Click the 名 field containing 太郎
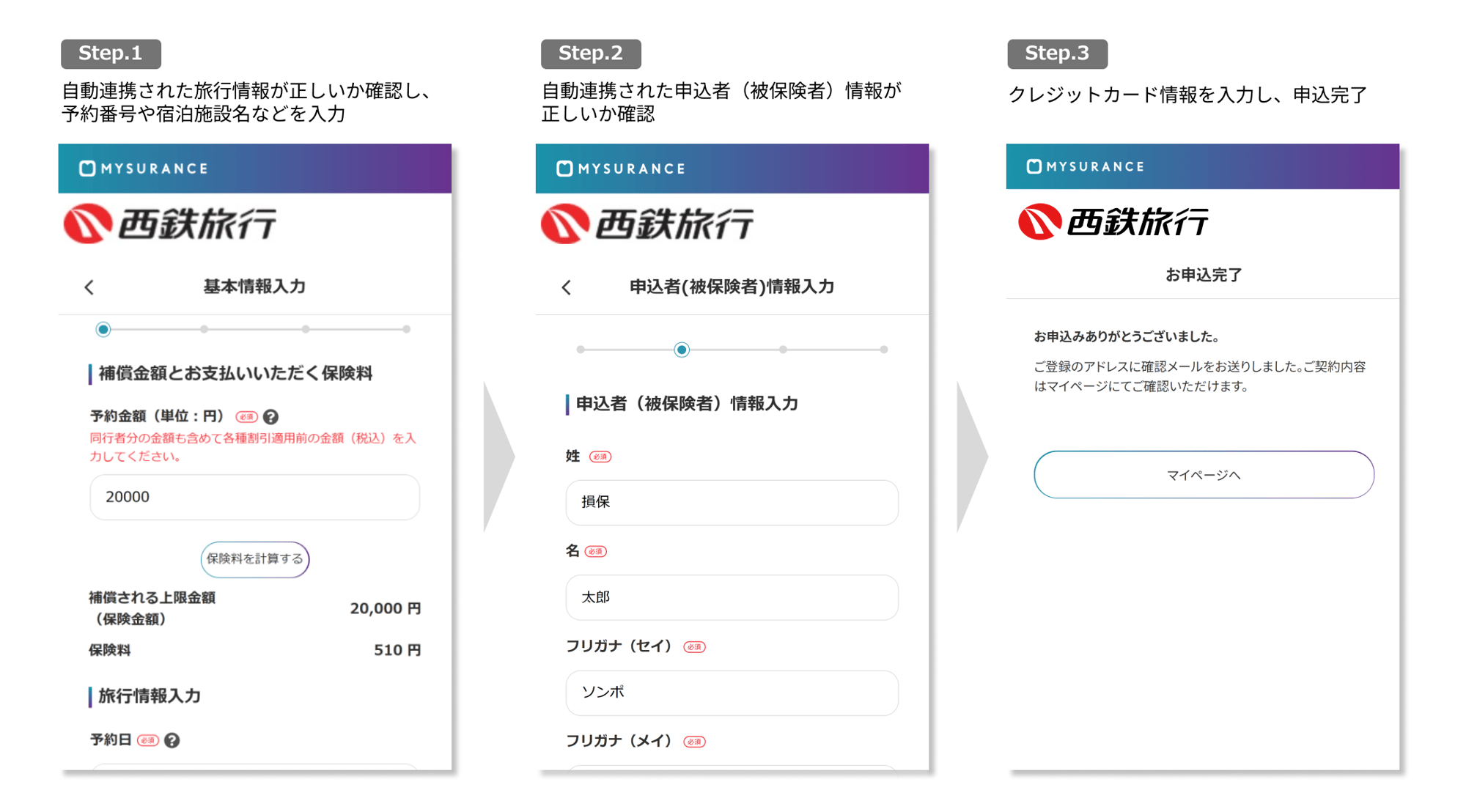The height and width of the screenshot is (812, 1466). click(x=732, y=597)
